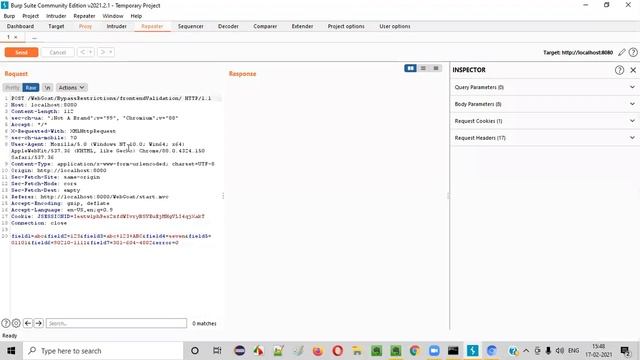
Task: Open the Project menu
Action: click(31, 16)
